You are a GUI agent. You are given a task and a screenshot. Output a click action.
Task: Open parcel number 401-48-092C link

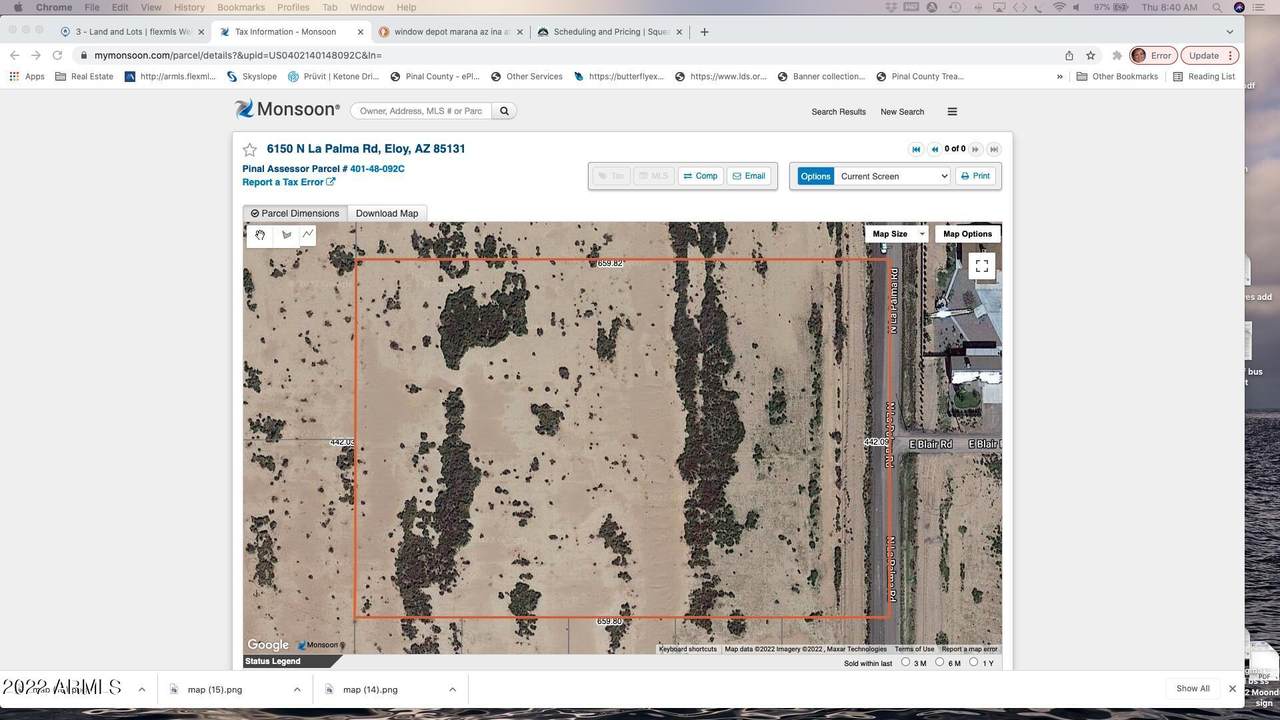point(377,169)
